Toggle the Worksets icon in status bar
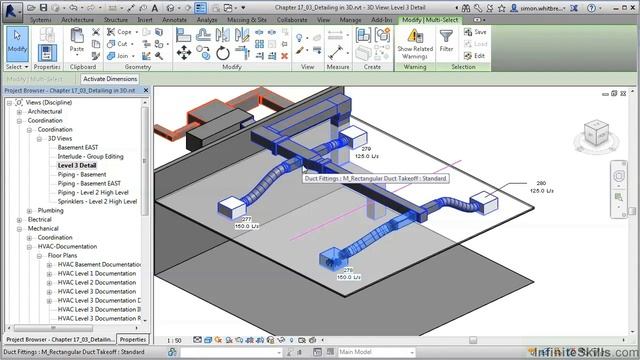The height and width of the screenshot is (360, 640). tap(173, 351)
